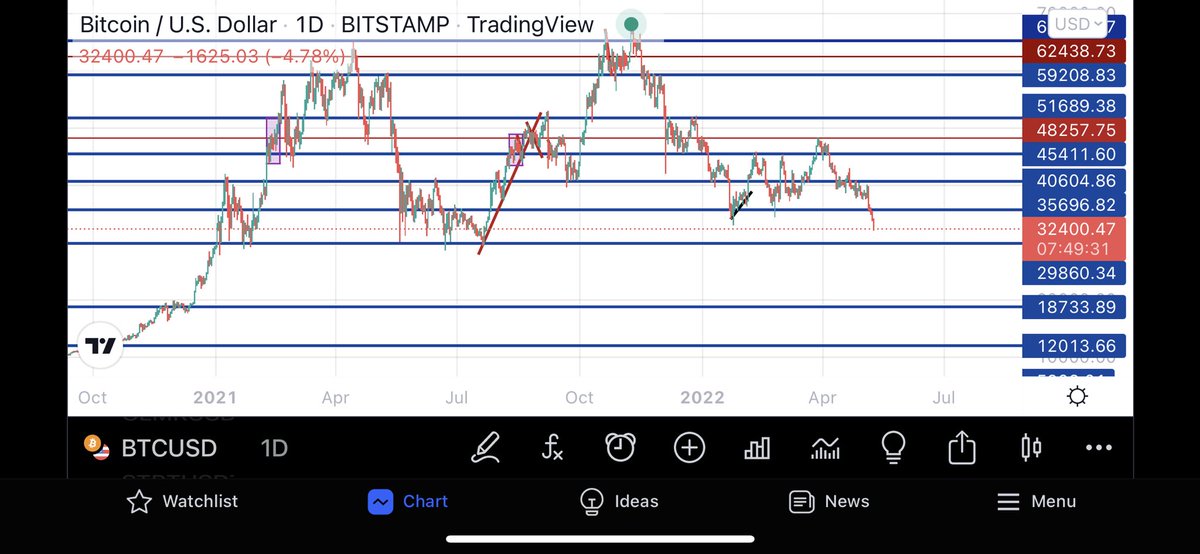Switch to the News tab
1200x554 pixels.
click(x=829, y=501)
